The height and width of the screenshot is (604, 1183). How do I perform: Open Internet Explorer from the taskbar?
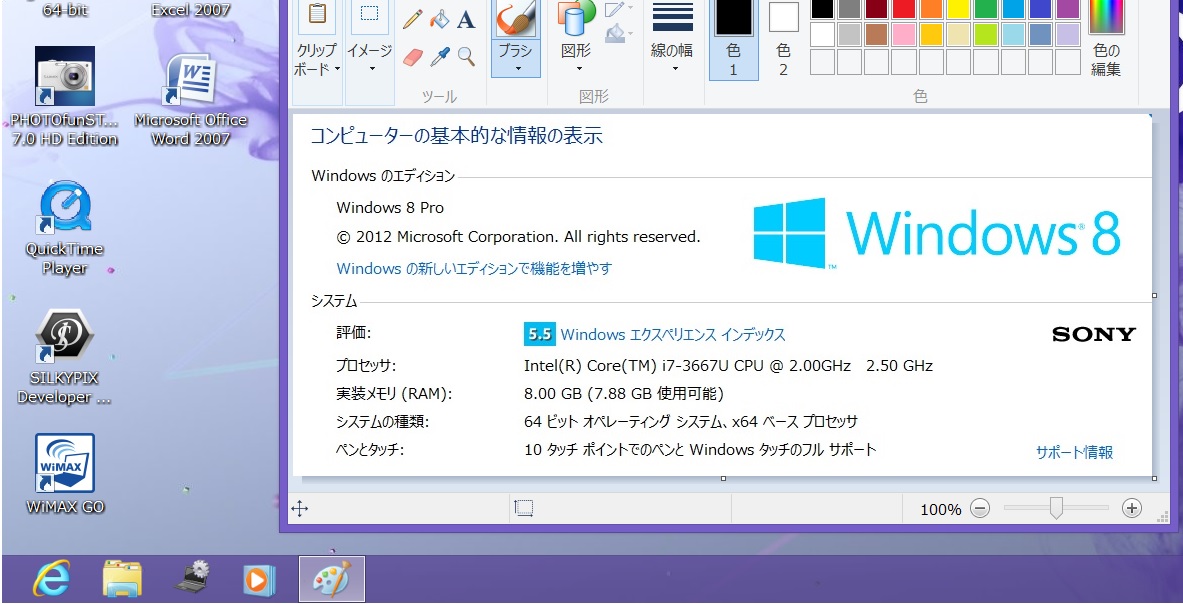point(51,579)
